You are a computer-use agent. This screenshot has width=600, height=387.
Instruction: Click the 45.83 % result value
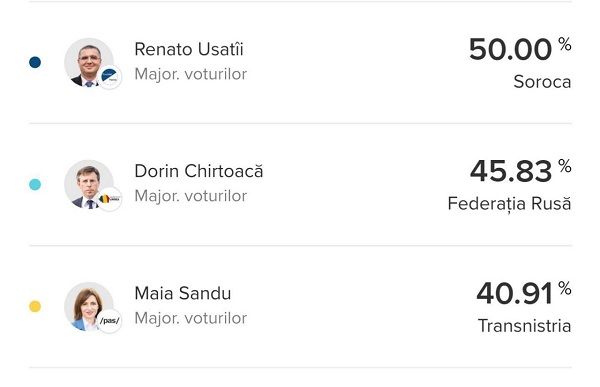pyautogui.click(x=520, y=171)
